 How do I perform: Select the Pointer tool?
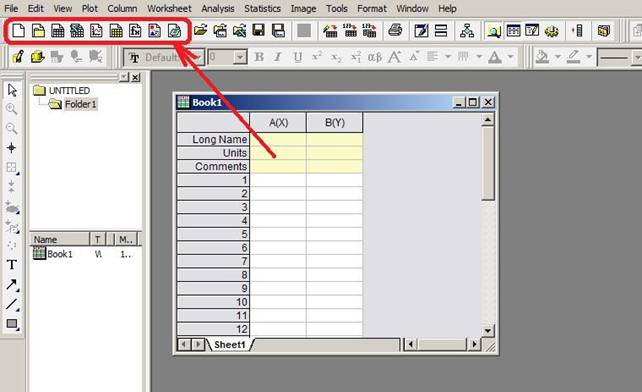click(x=12, y=90)
